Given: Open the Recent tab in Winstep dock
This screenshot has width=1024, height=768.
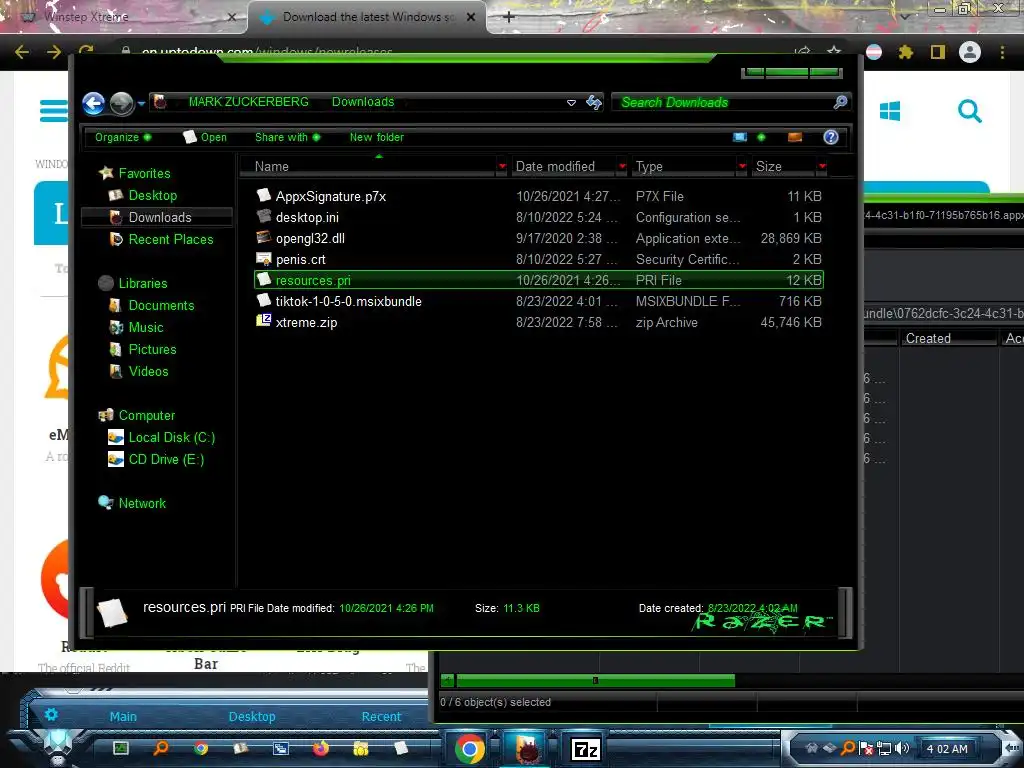Looking at the screenshot, I should (x=381, y=716).
